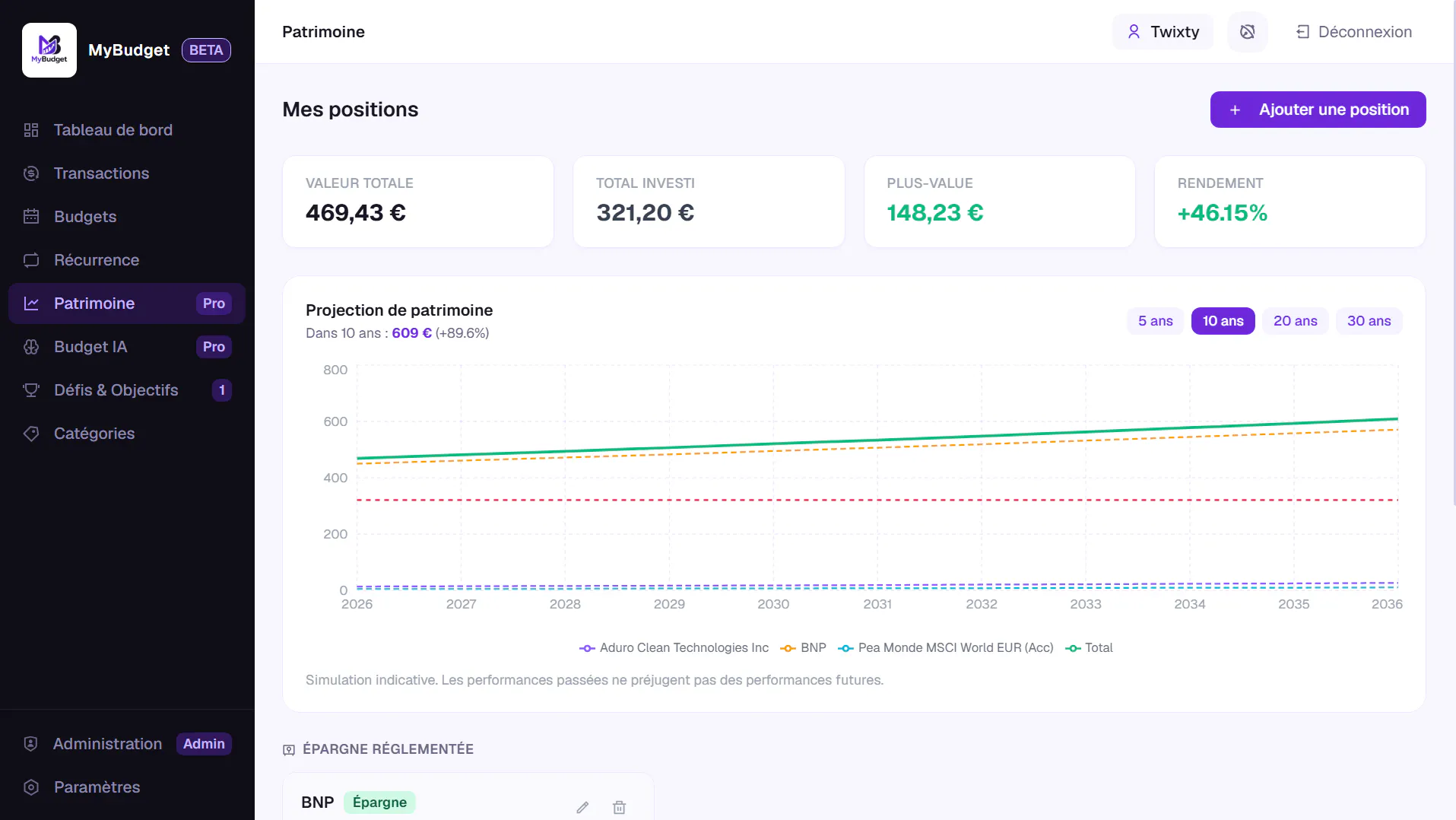
Task: Select the 5 ans projection range
Action: tap(1155, 321)
